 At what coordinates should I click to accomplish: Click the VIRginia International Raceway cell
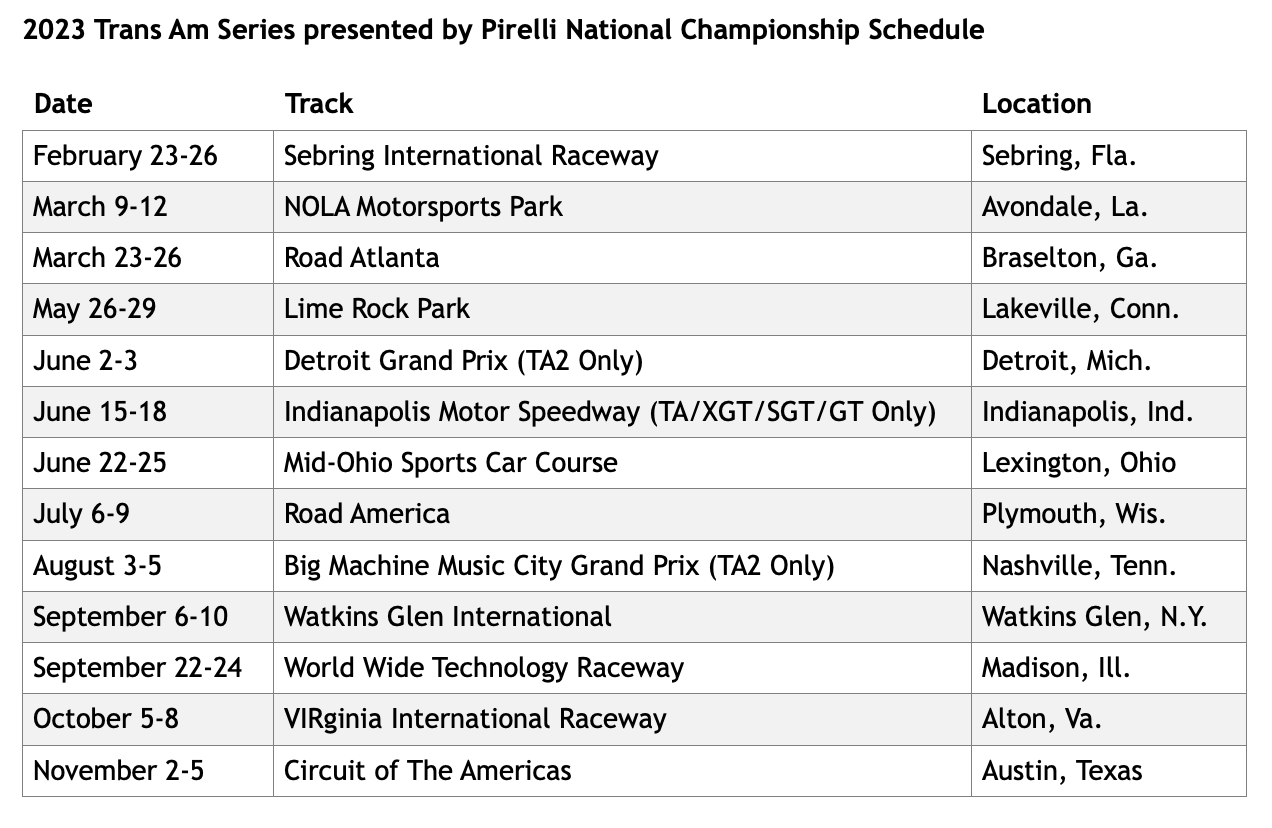pos(475,719)
